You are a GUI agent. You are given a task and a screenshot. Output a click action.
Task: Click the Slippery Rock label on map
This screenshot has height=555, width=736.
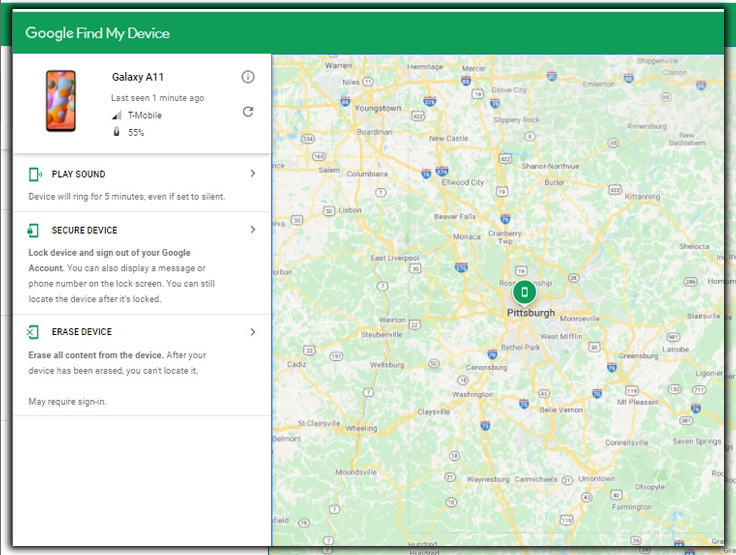(x=516, y=120)
